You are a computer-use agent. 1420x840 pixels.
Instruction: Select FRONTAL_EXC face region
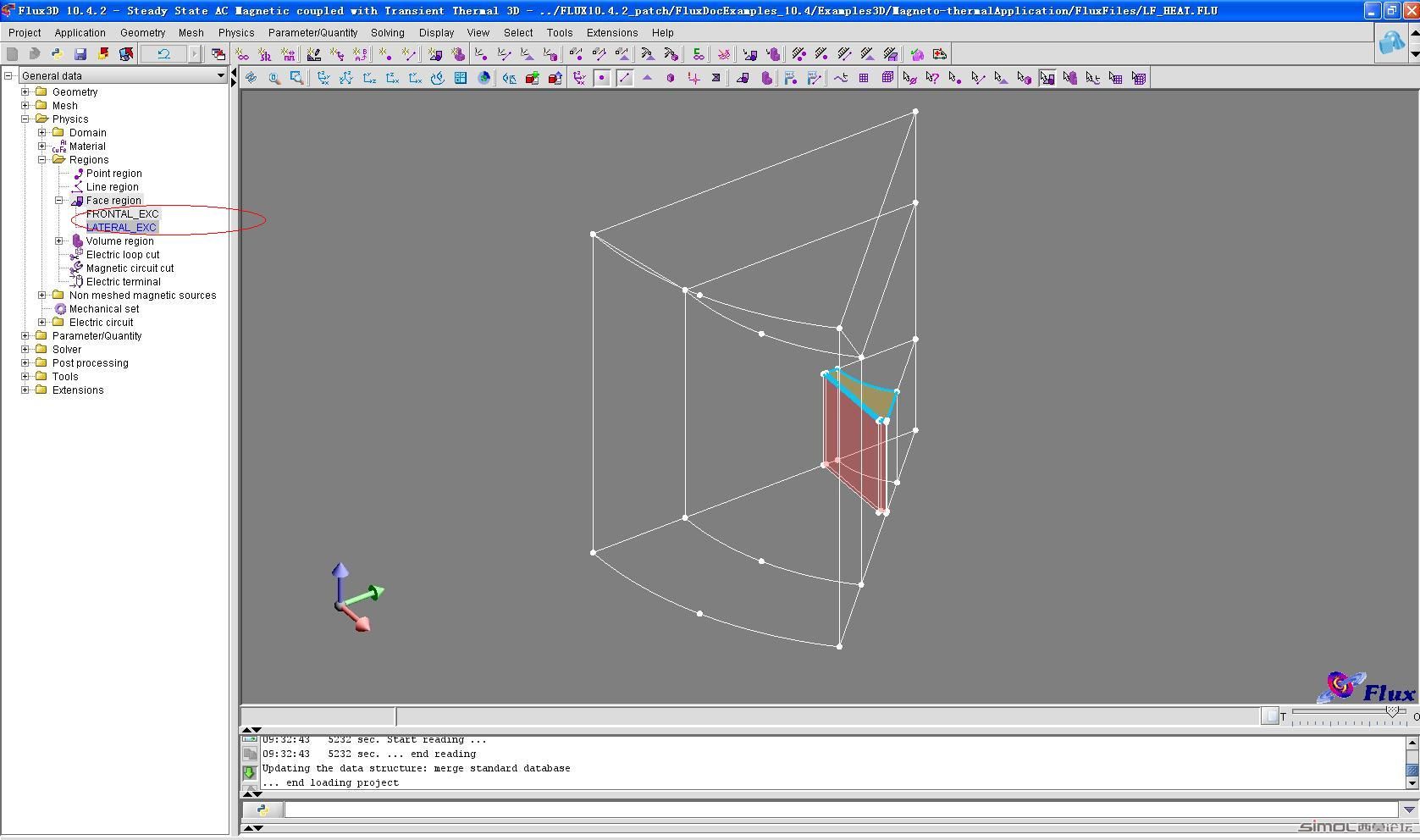(x=123, y=214)
